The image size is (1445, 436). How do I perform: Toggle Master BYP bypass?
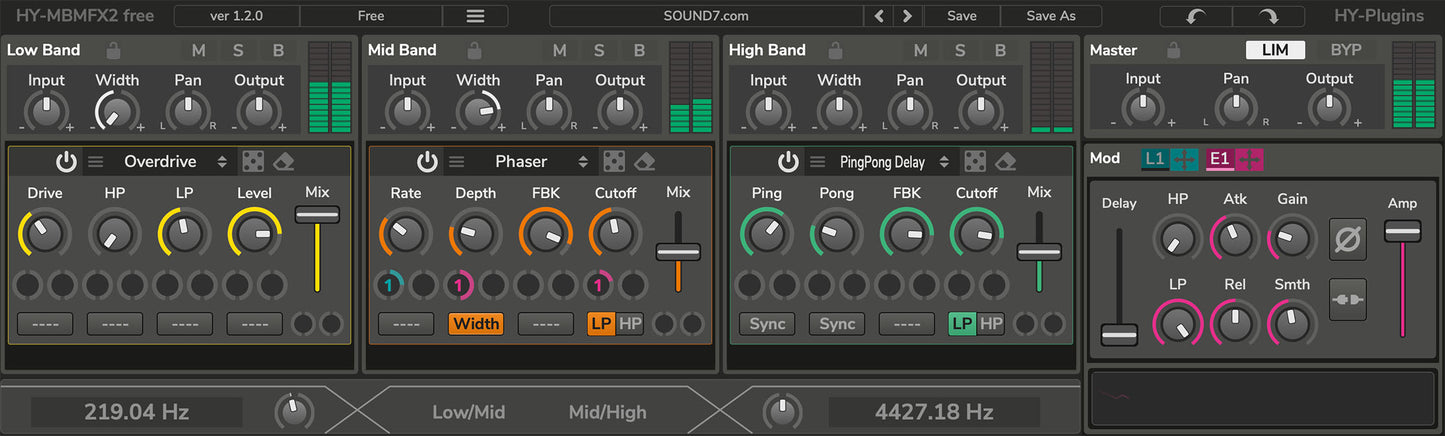coord(1346,50)
